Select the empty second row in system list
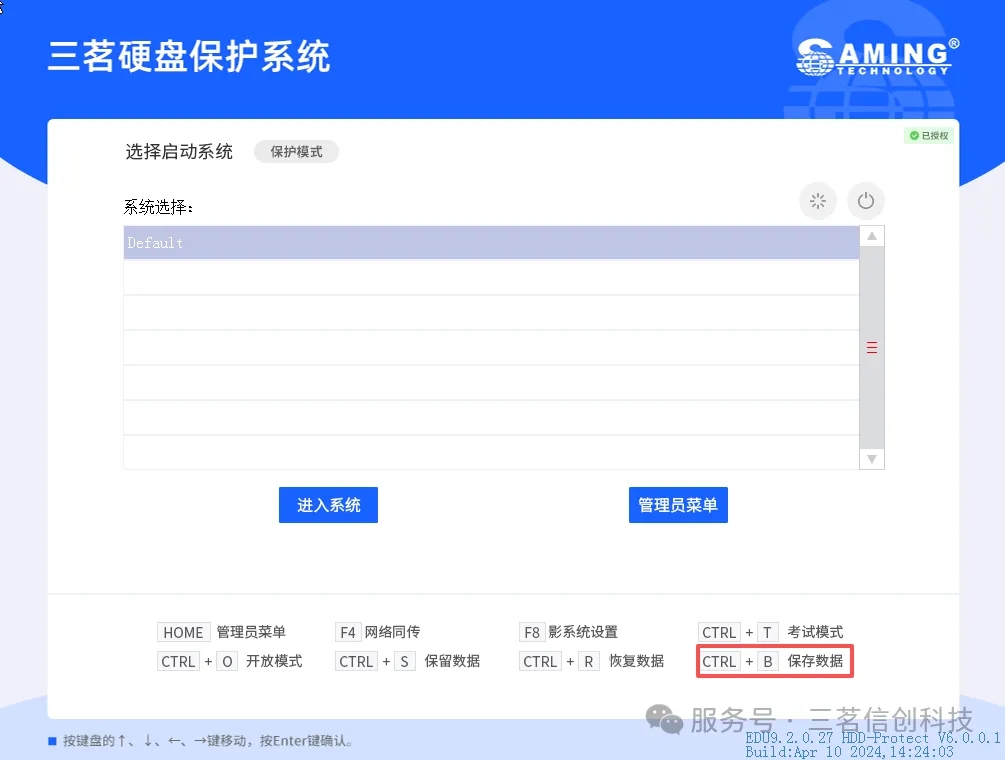The width and height of the screenshot is (1005, 760). (x=490, y=278)
